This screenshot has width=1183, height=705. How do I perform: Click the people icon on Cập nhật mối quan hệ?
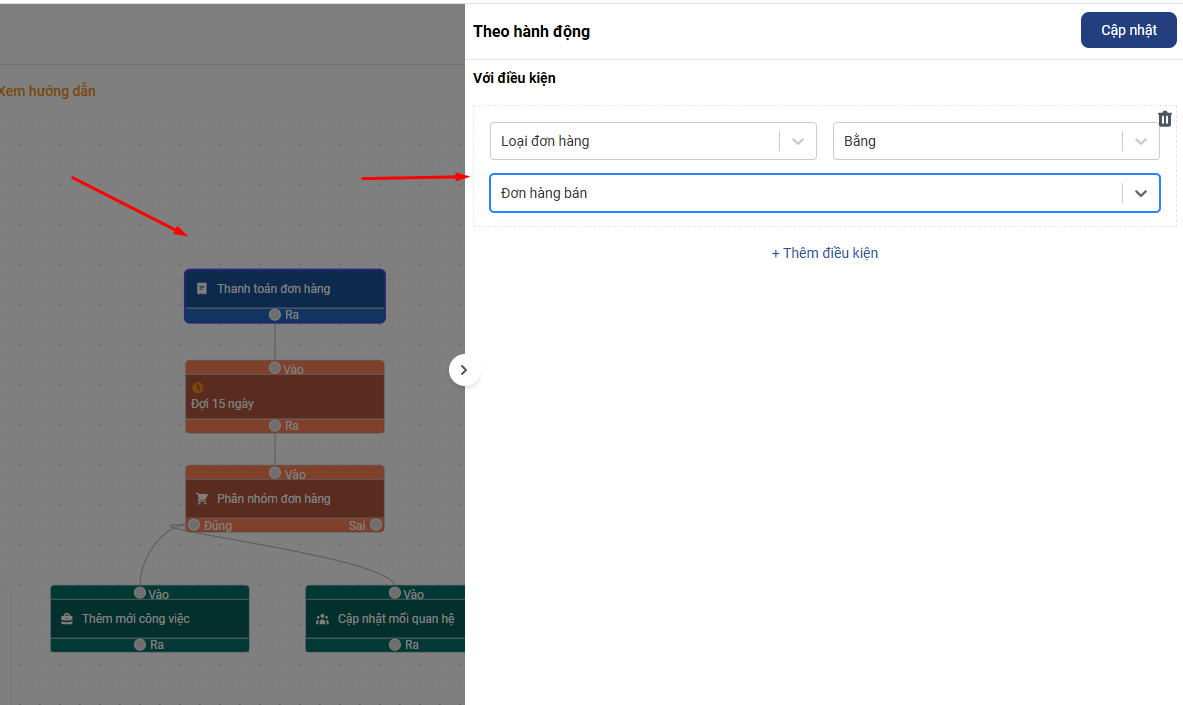(322, 619)
